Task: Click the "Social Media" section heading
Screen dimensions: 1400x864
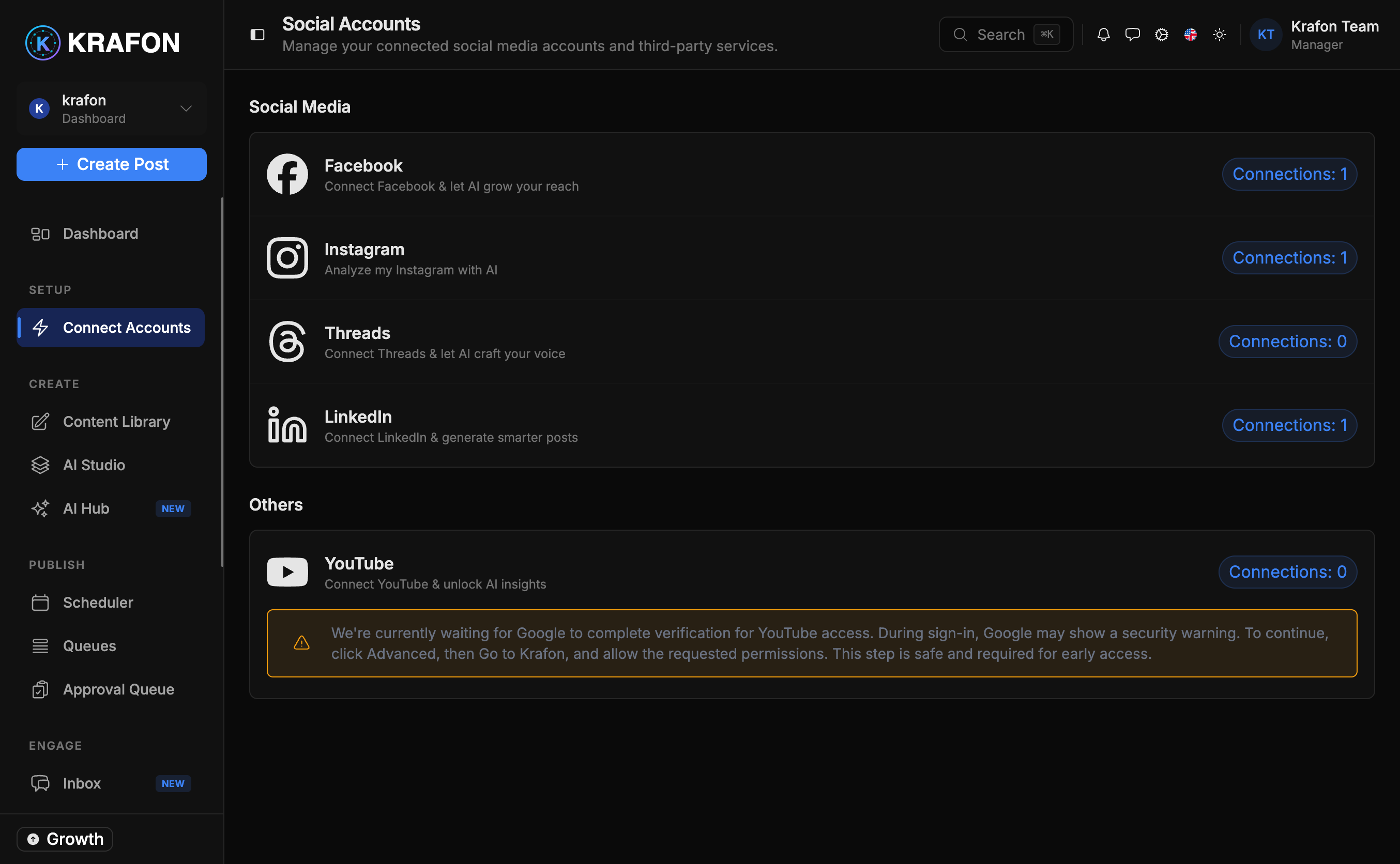Action: [299, 107]
